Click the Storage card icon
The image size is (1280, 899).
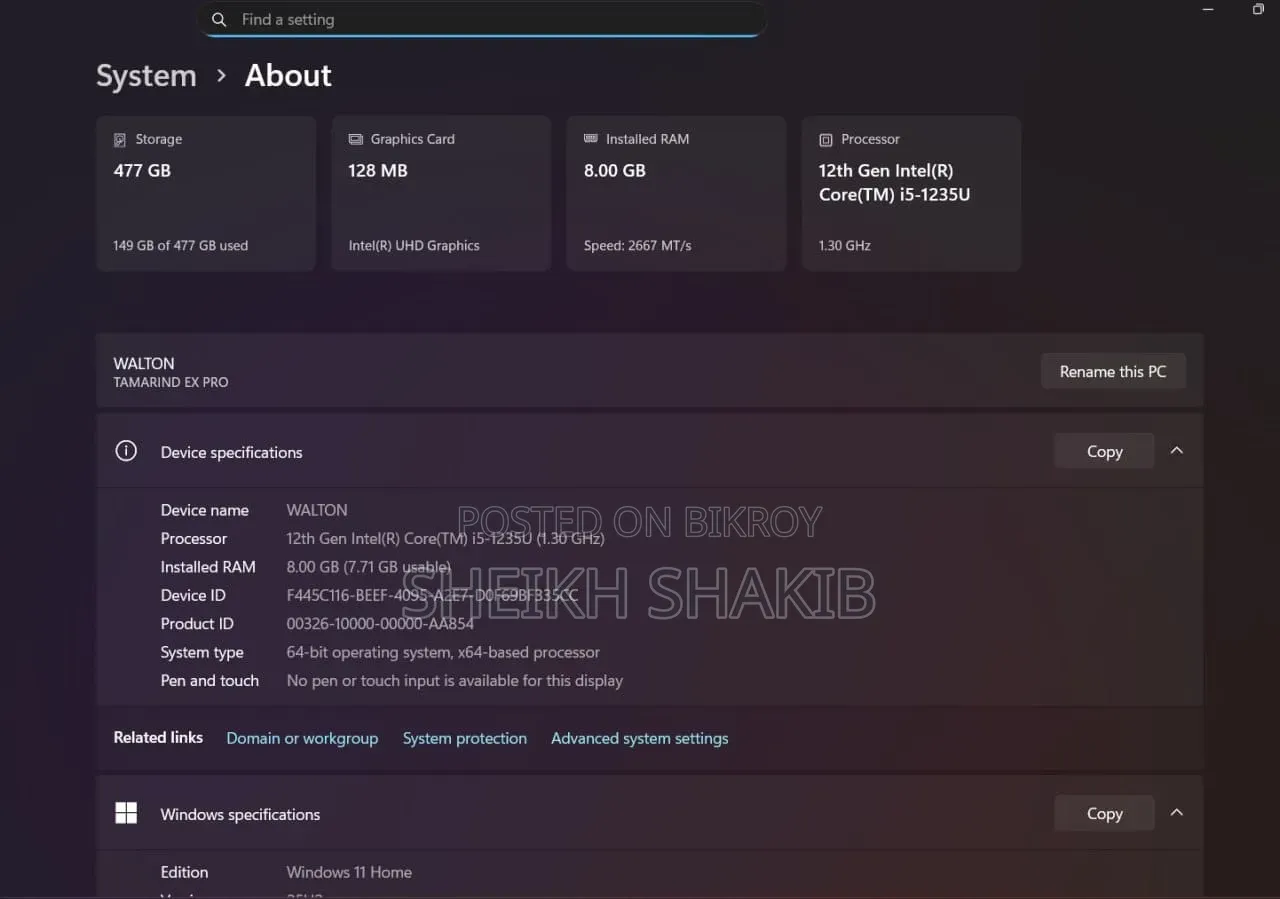pos(120,140)
